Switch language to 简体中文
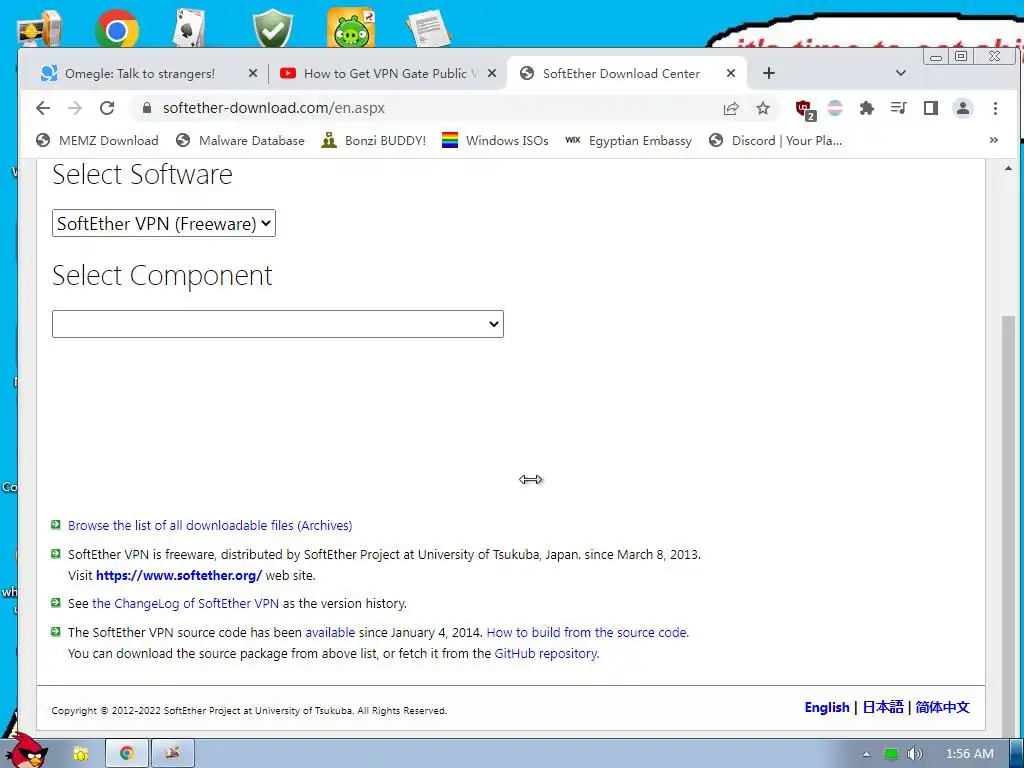The image size is (1024, 768). (942, 707)
